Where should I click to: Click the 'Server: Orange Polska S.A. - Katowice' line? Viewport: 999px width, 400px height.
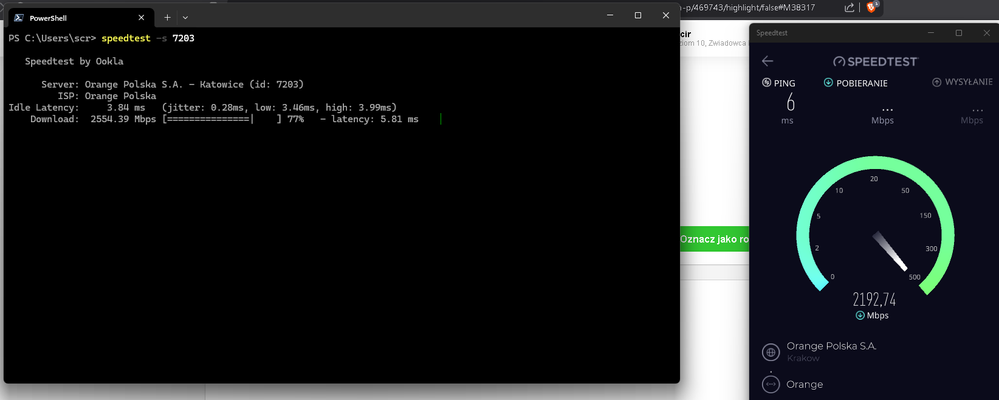(x=173, y=85)
